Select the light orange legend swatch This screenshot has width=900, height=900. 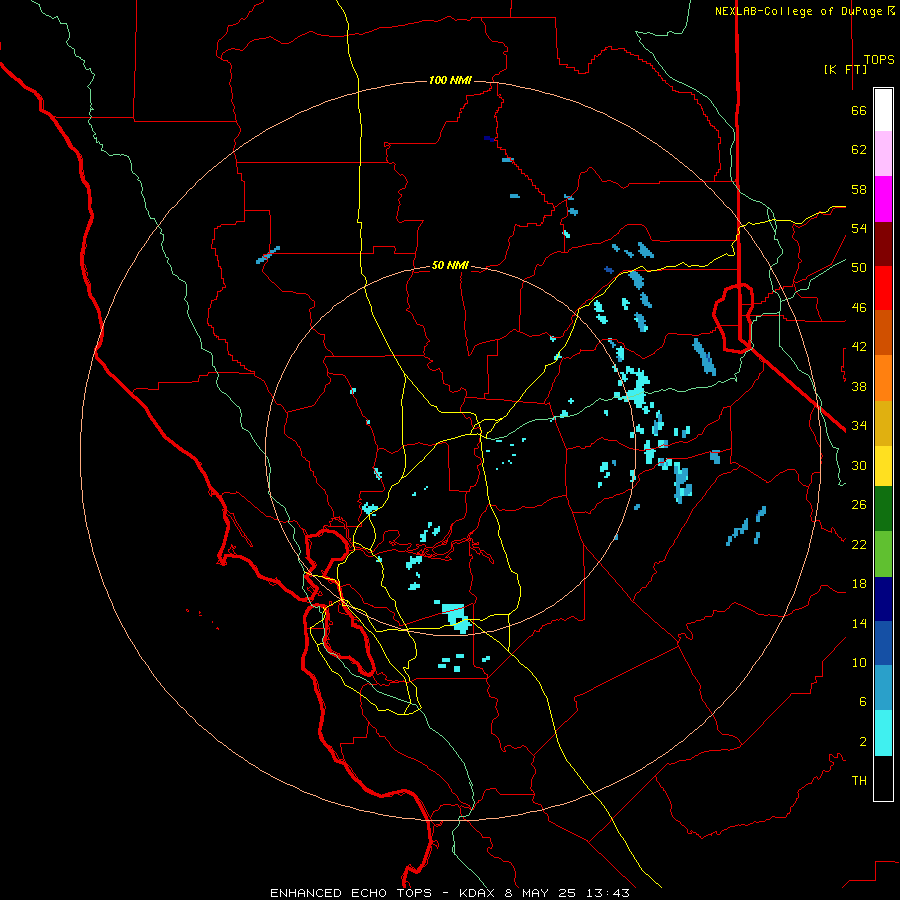pos(883,378)
